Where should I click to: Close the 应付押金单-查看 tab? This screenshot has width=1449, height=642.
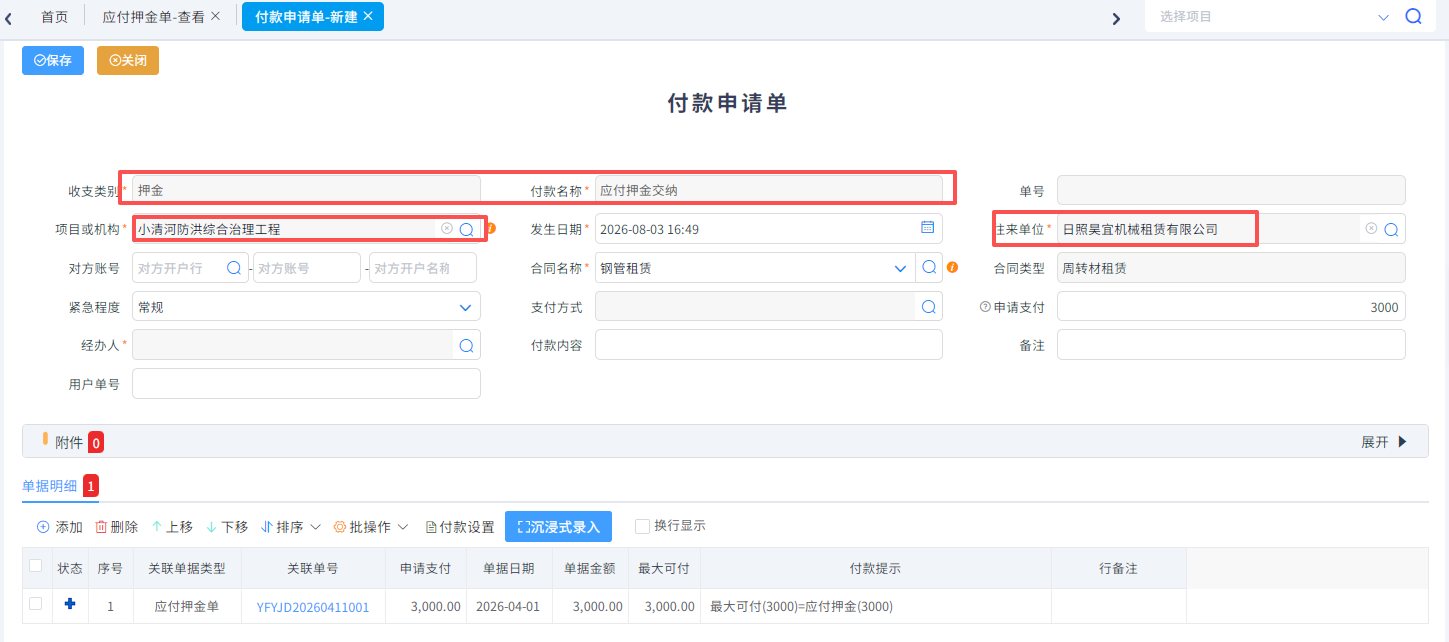[215, 16]
